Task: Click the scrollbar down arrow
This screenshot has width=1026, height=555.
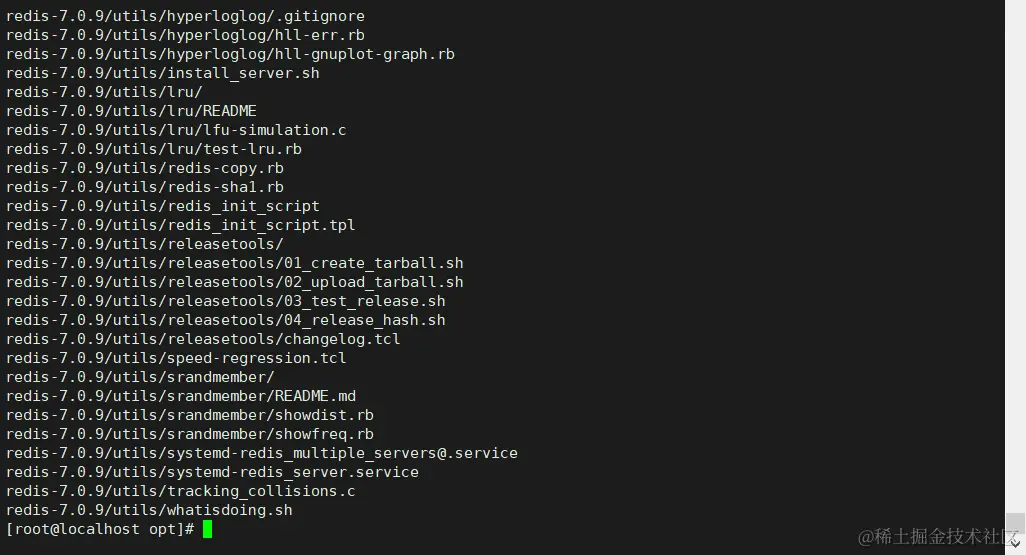Action: (1014, 545)
